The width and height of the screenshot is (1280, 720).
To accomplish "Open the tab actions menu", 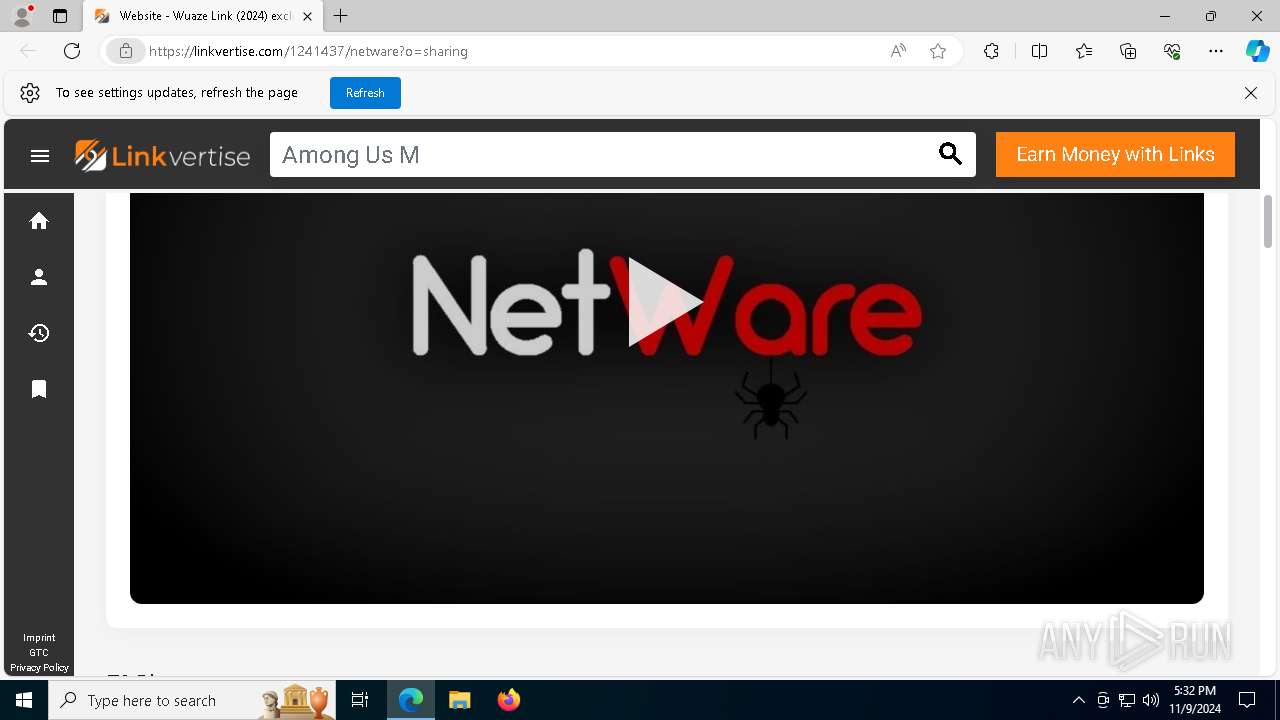I will [x=60, y=16].
